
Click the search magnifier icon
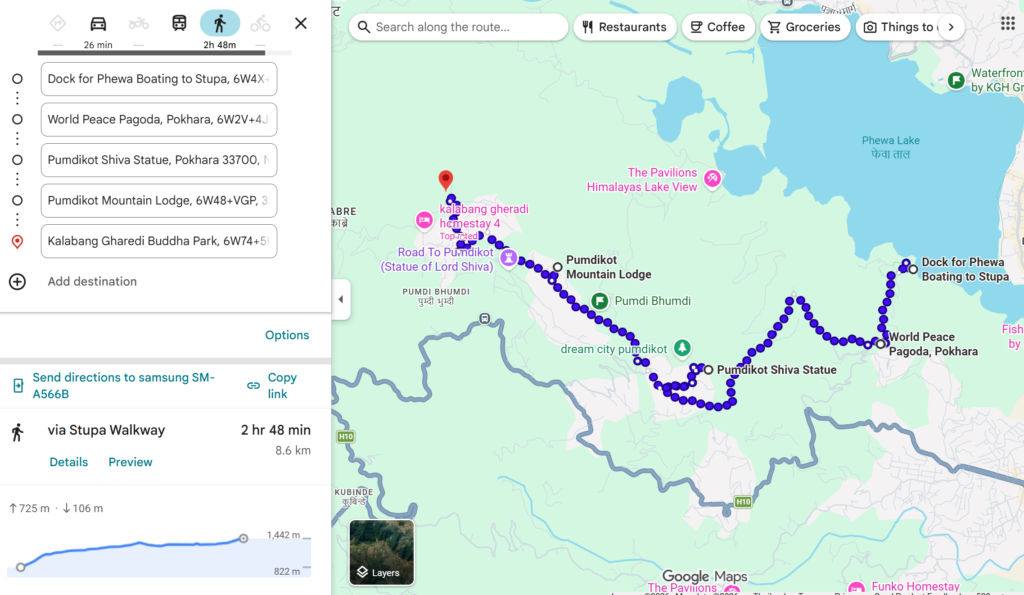(364, 27)
